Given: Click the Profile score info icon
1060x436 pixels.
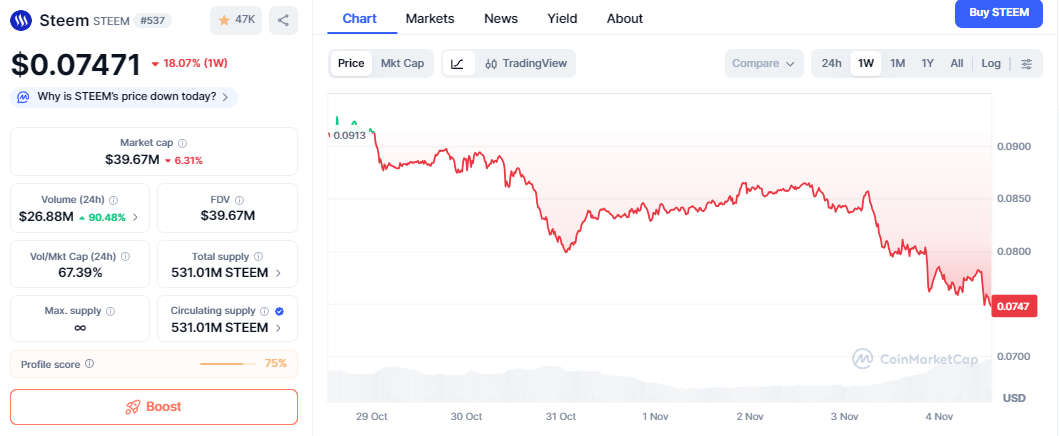Looking at the screenshot, I should (90, 364).
